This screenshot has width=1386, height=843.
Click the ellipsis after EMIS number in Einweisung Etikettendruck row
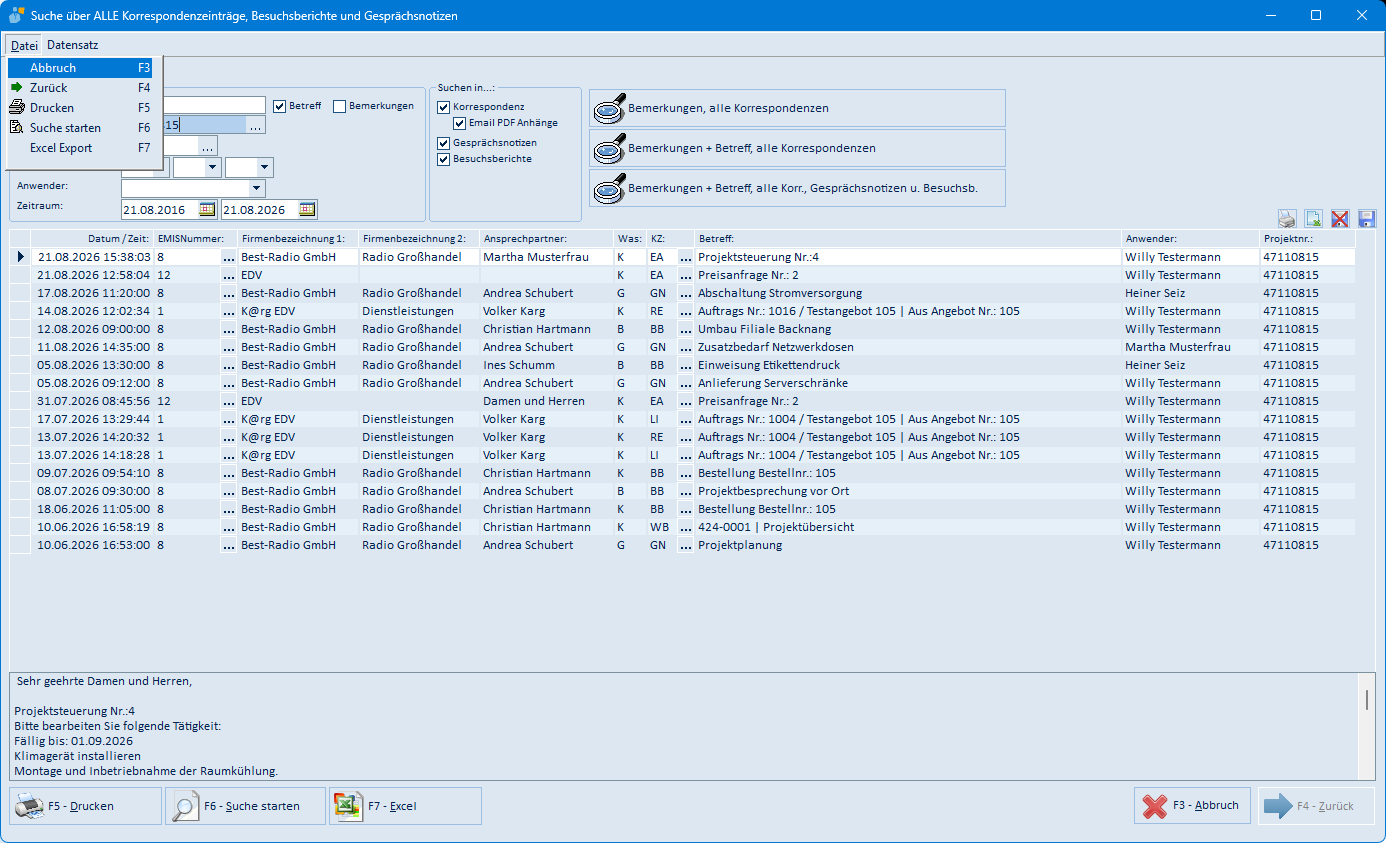[228, 365]
